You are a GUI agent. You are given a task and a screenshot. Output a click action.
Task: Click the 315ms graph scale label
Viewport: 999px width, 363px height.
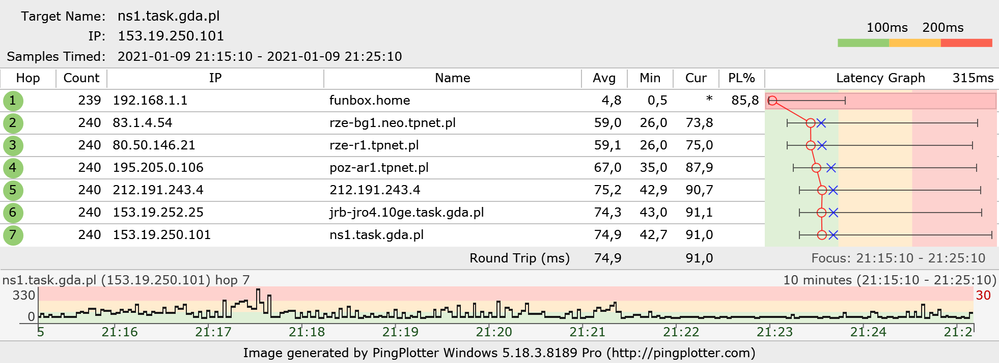tap(972, 78)
